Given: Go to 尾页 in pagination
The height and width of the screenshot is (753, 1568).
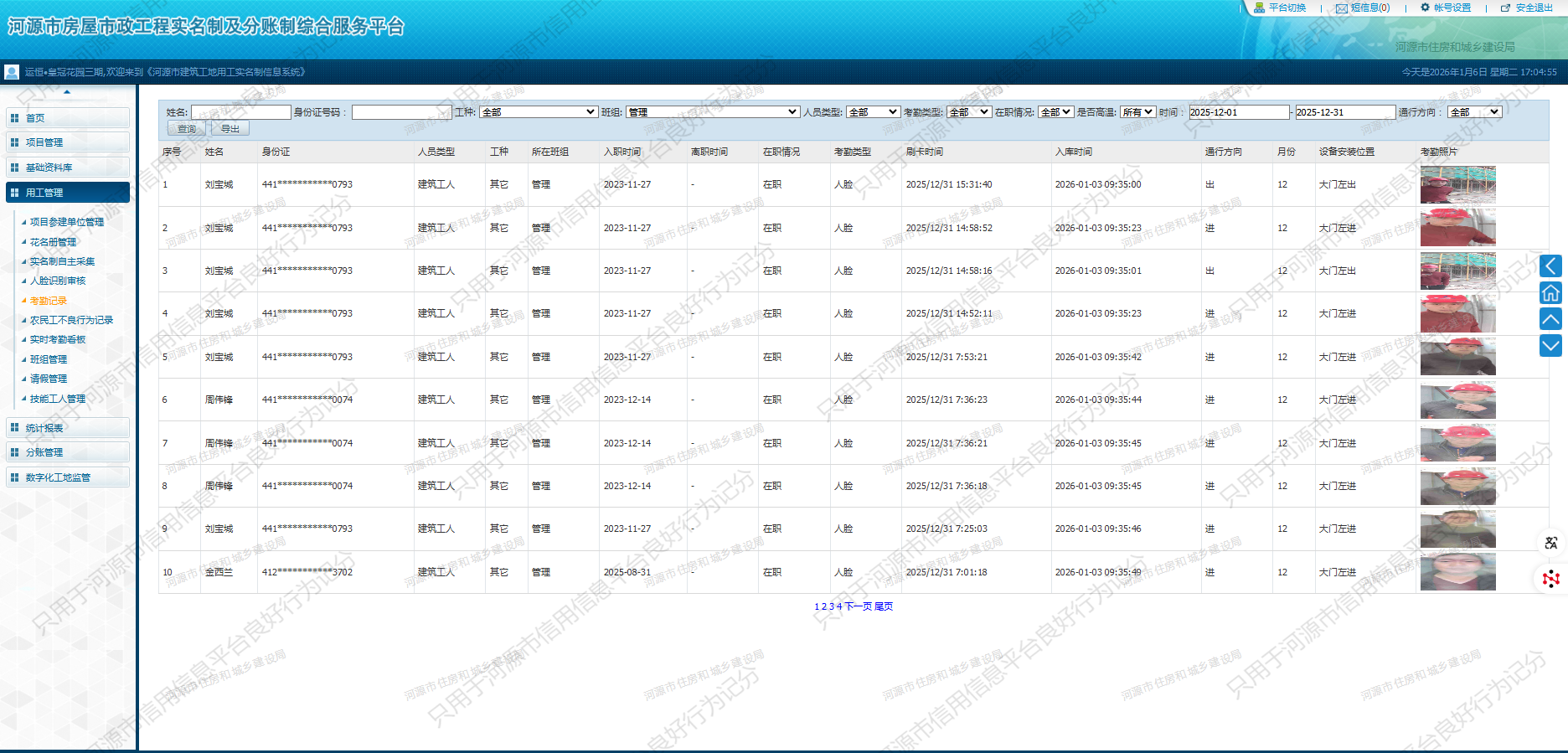Looking at the screenshot, I should pyautogui.click(x=884, y=606).
